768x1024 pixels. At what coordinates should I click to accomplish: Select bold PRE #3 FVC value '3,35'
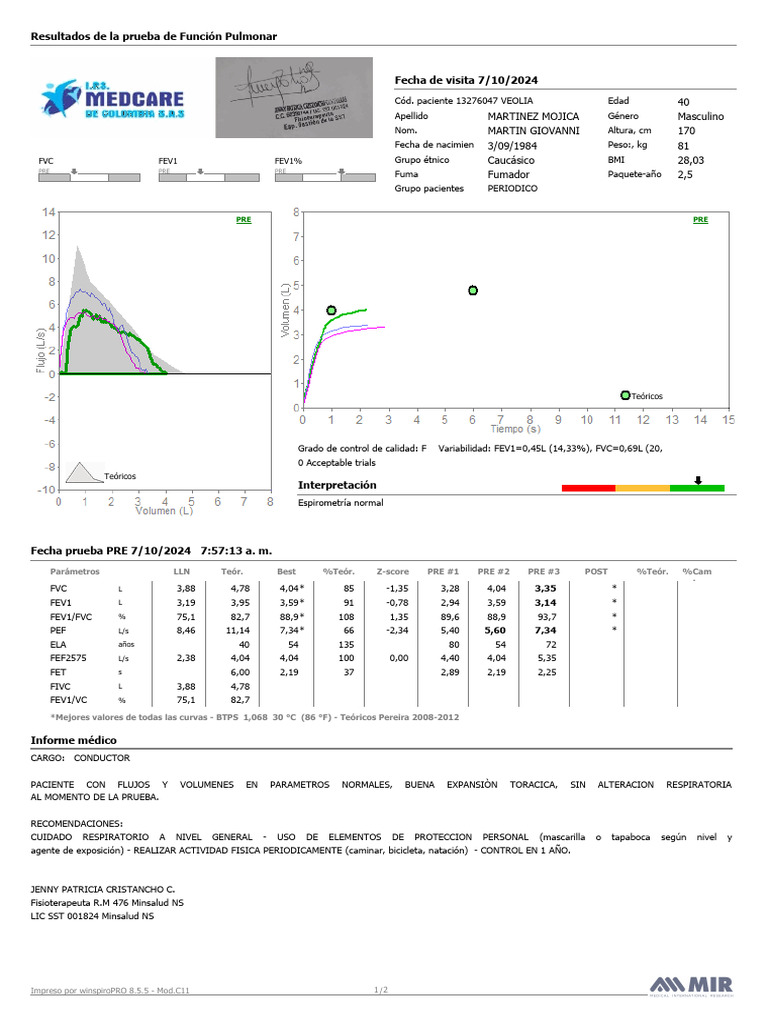(x=545, y=589)
